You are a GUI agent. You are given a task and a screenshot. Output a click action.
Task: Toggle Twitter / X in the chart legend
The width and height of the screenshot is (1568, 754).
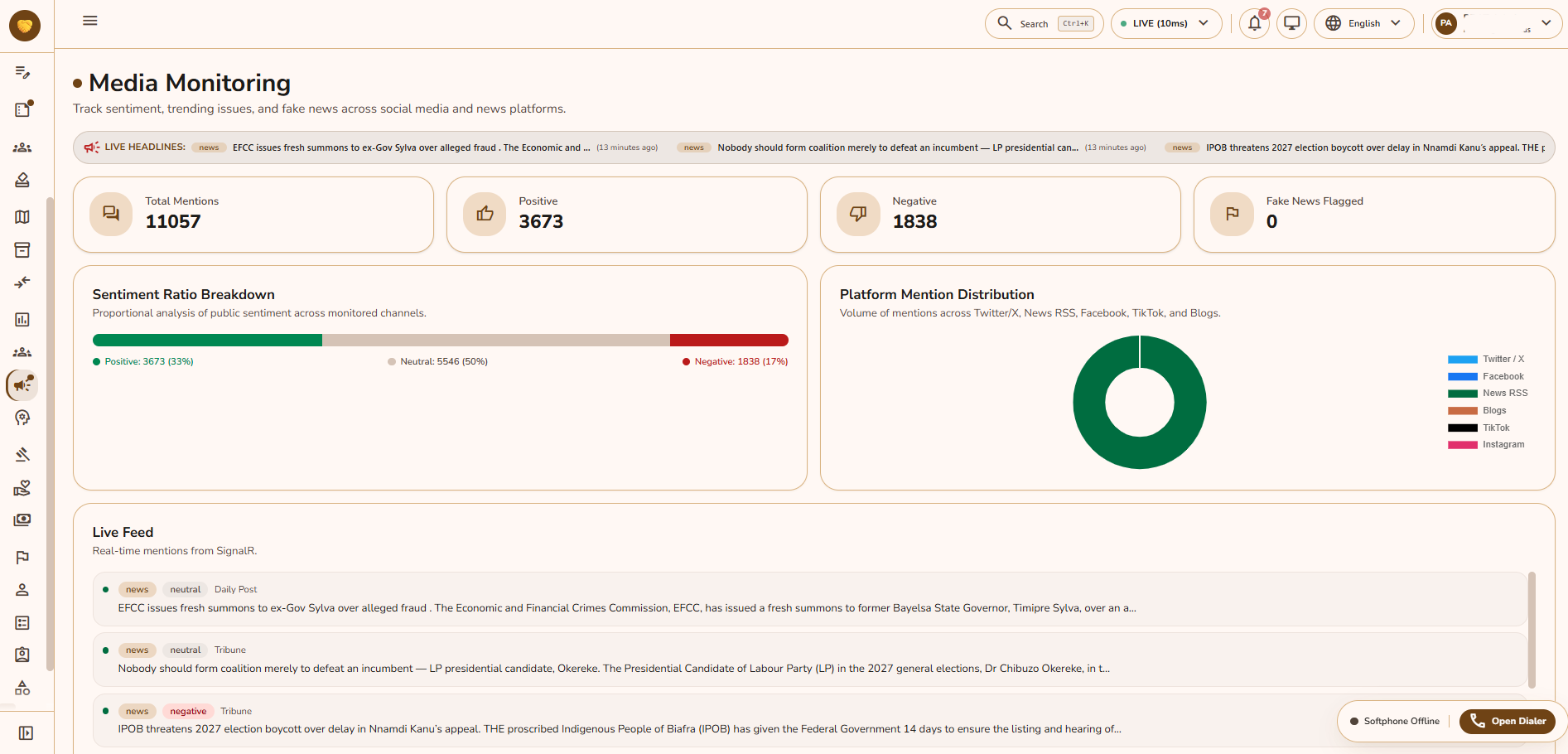(1486, 360)
